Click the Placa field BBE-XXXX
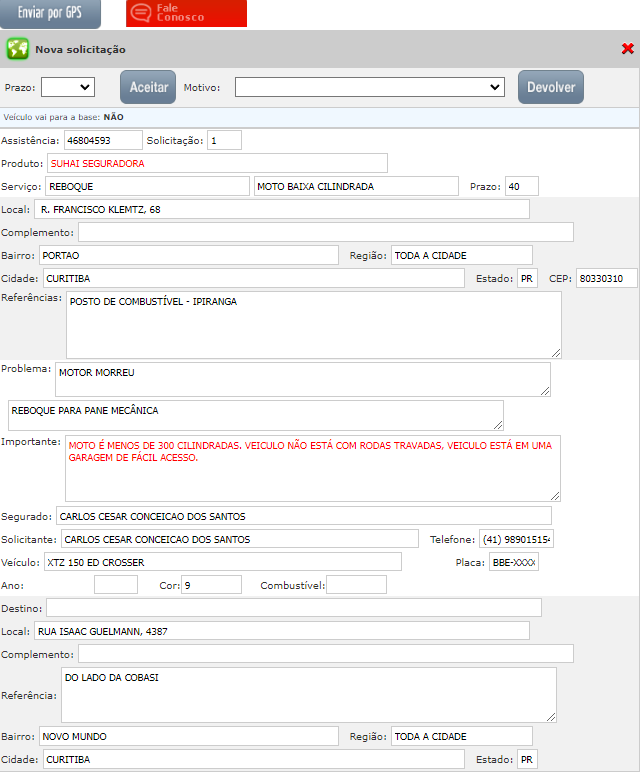 tap(514, 562)
